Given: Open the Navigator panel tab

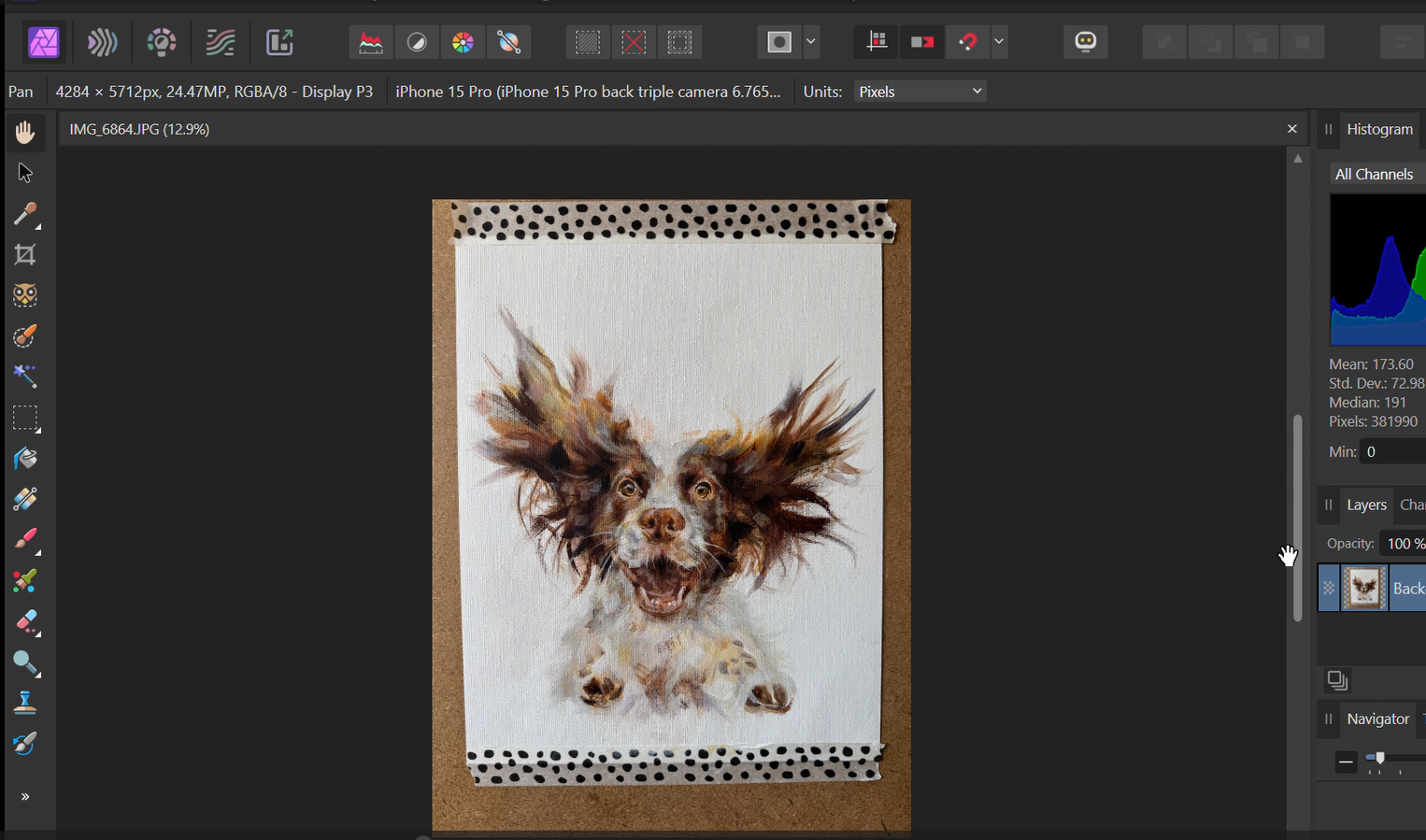Looking at the screenshot, I should [x=1377, y=719].
